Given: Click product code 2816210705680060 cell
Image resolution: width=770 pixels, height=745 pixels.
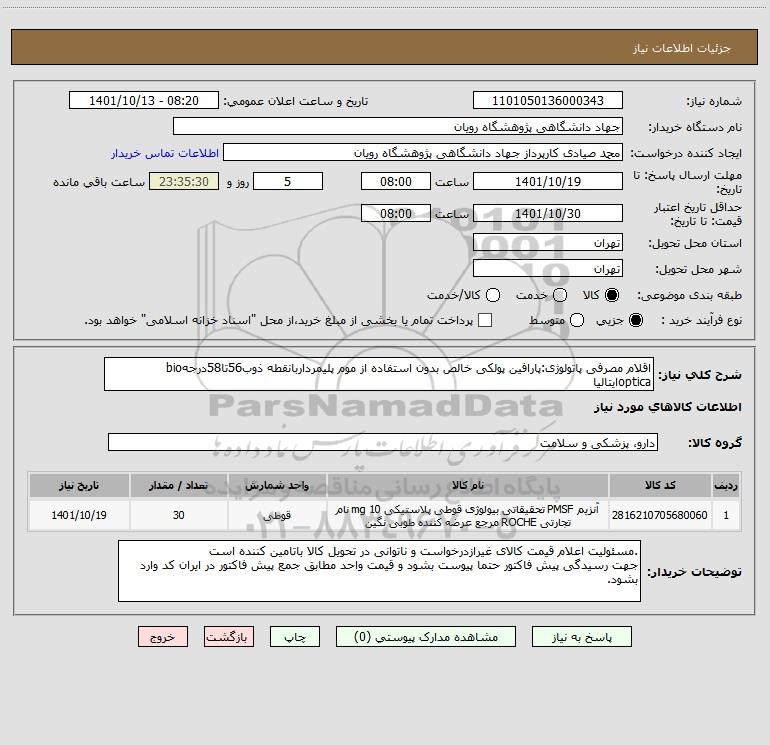Looking at the screenshot, I should [660, 515].
